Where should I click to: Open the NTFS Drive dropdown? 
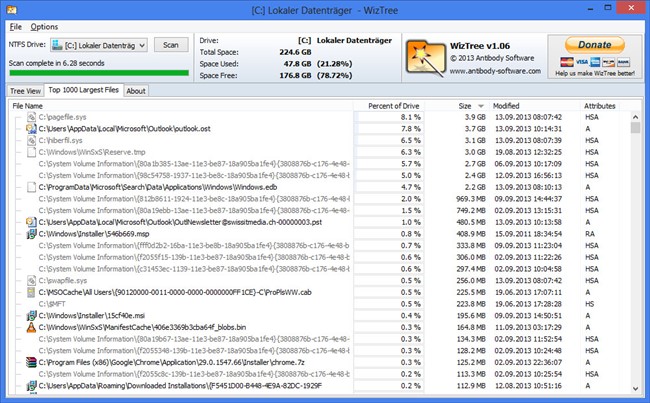click(x=99, y=45)
